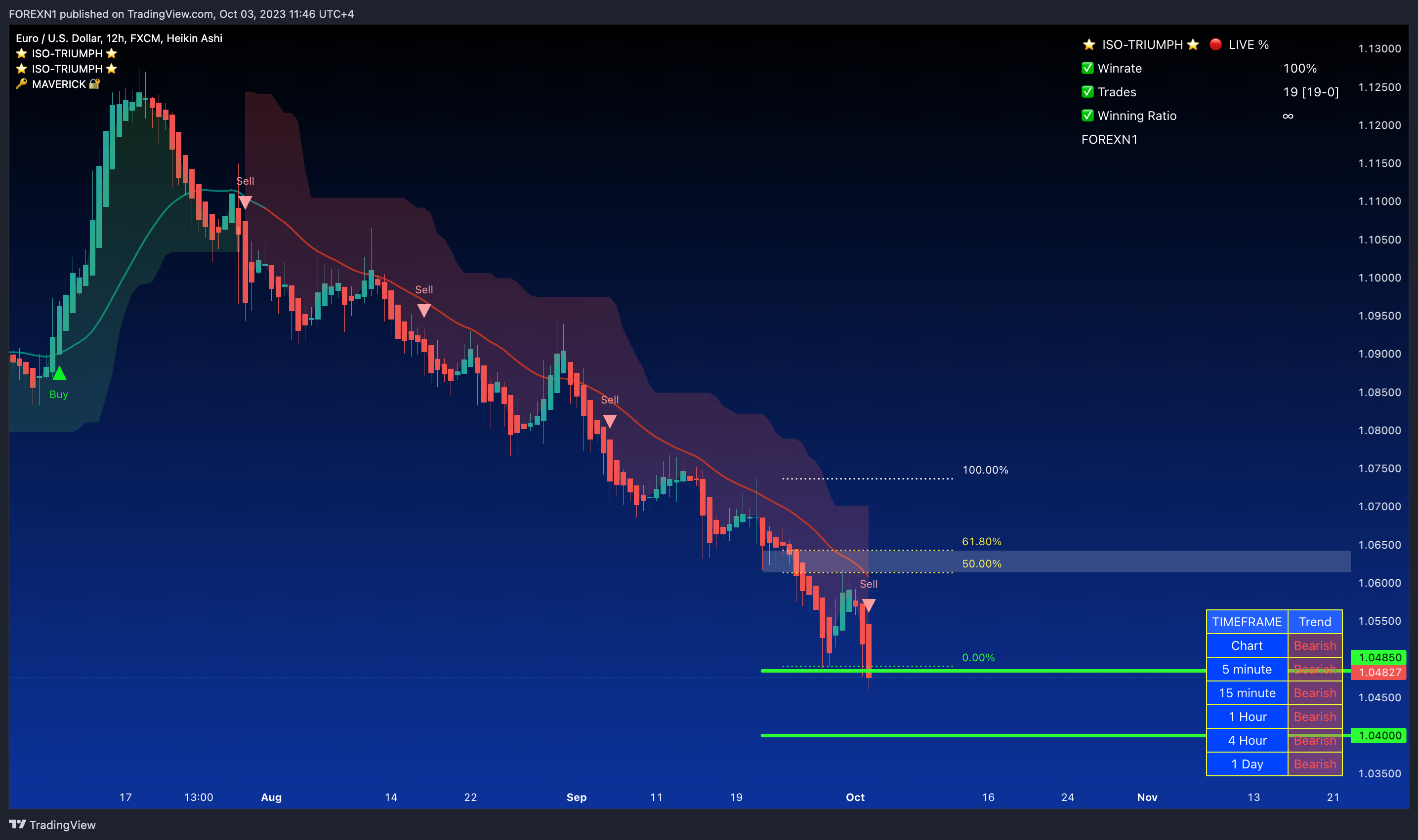Click the key icon beside MAVERICK
This screenshot has width=1418, height=840.
coord(22,84)
